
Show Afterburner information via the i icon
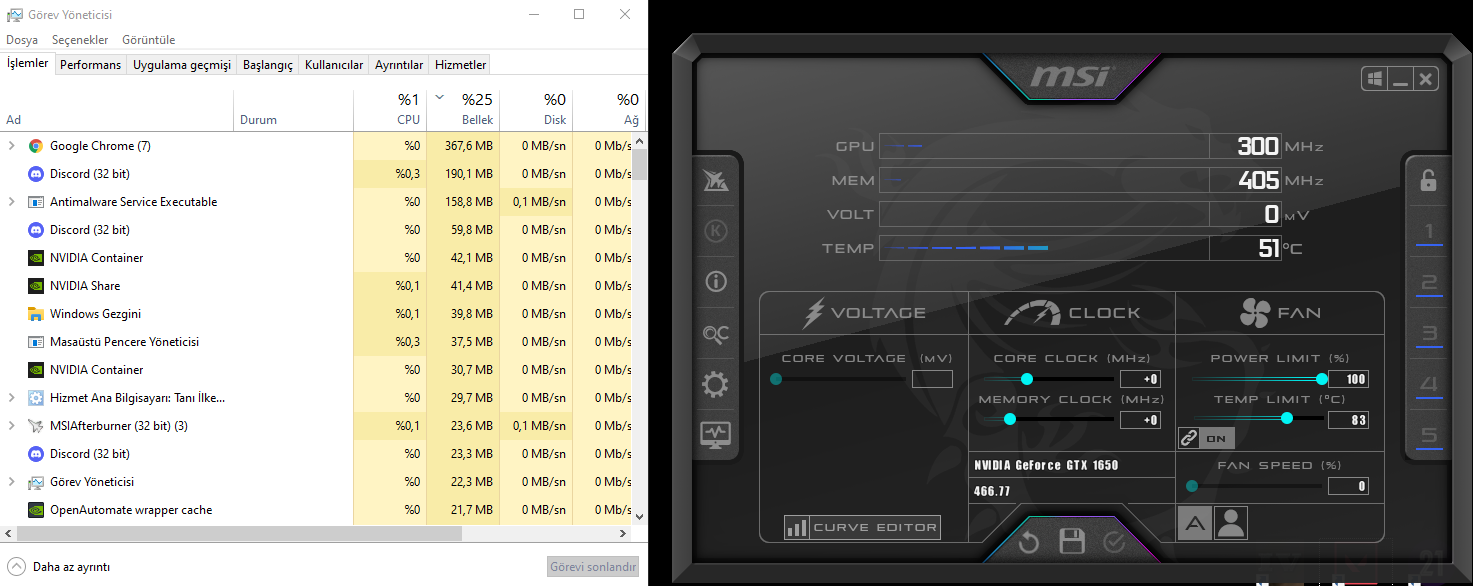coord(715,282)
